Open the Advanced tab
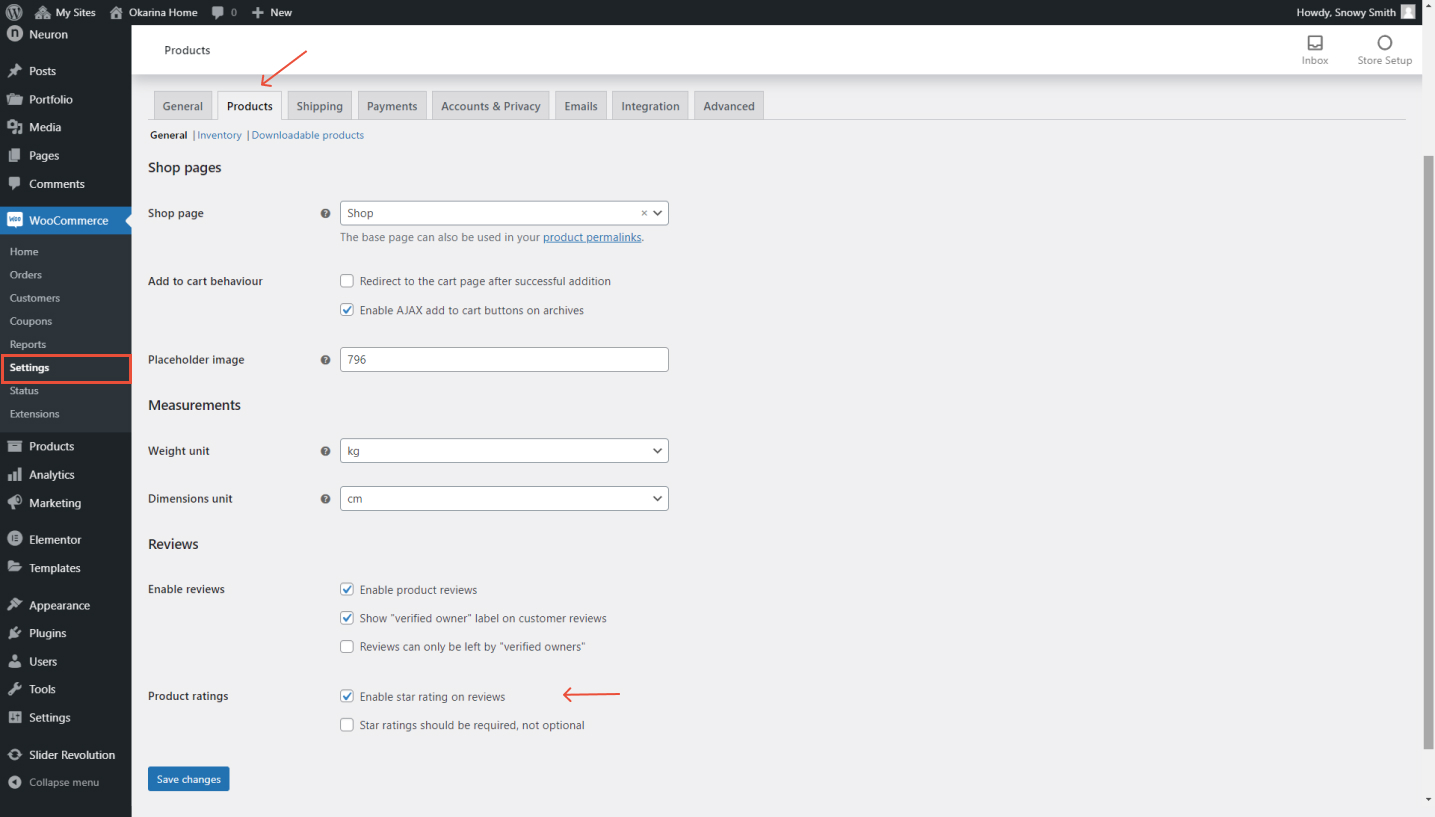The height and width of the screenshot is (817, 1435). (729, 106)
